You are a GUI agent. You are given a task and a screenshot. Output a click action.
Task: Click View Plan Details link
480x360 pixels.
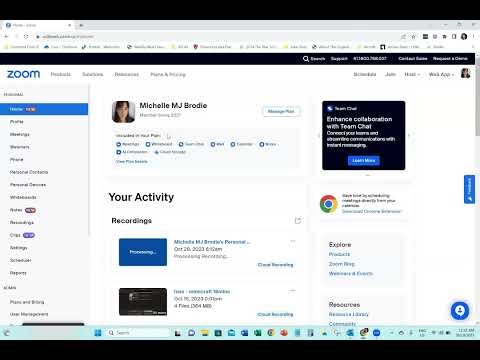point(132,161)
